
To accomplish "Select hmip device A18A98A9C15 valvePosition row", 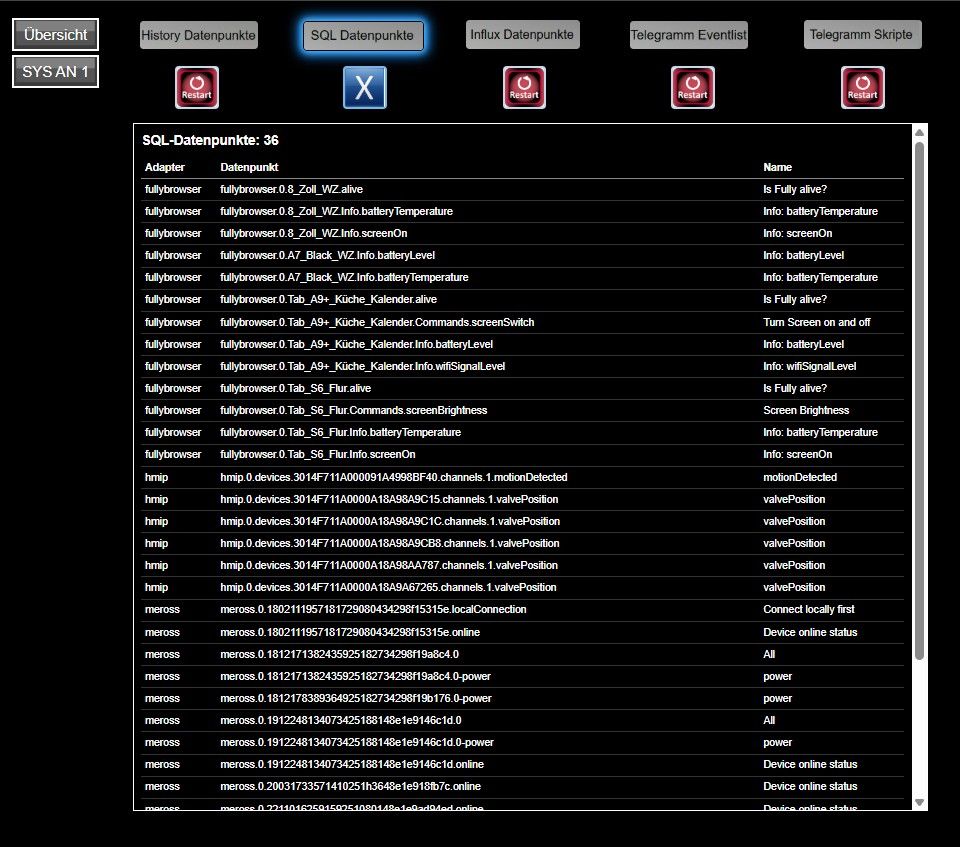I will pos(522,499).
